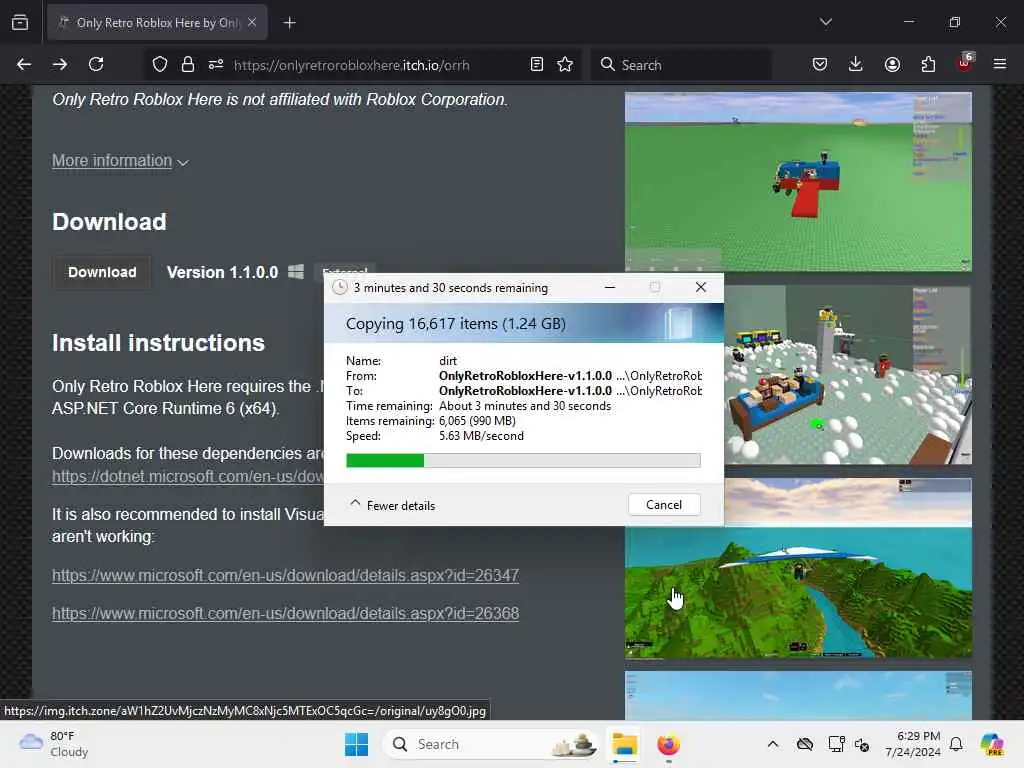
Task: Open the extensions puzzle-piece icon
Action: [x=928, y=65]
